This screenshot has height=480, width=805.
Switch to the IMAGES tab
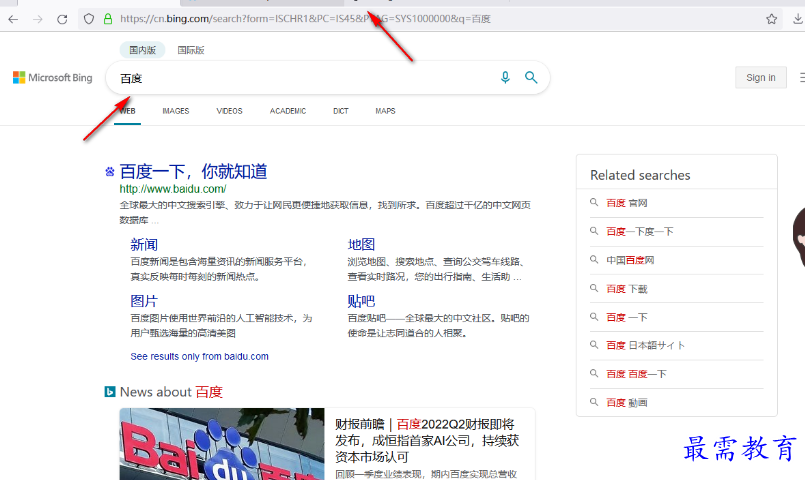pos(176,111)
